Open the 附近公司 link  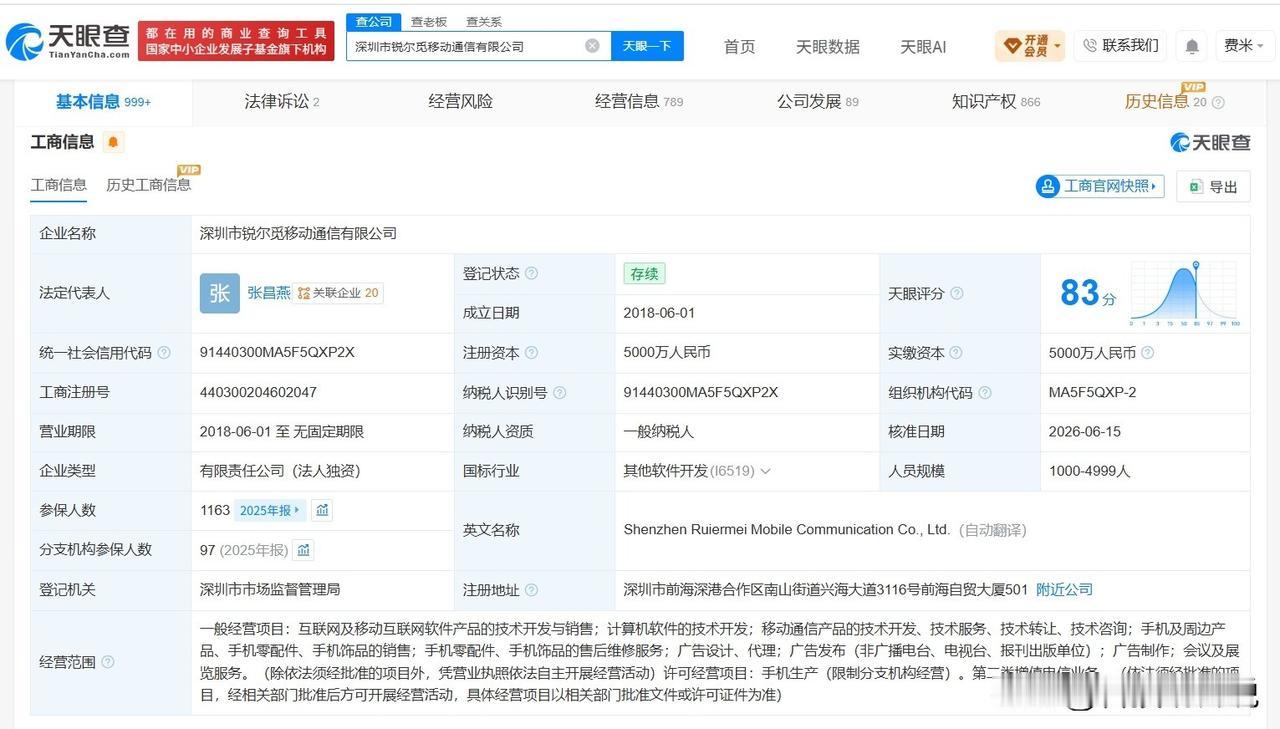pyautogui.click(x=1064, y=590)
